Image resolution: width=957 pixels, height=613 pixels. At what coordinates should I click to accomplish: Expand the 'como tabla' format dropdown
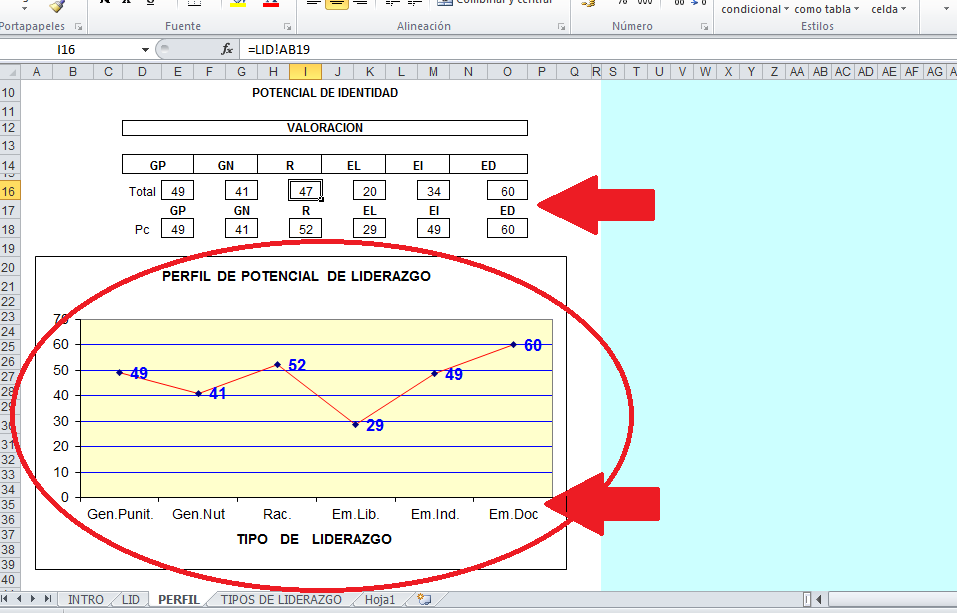pos(857,10)
